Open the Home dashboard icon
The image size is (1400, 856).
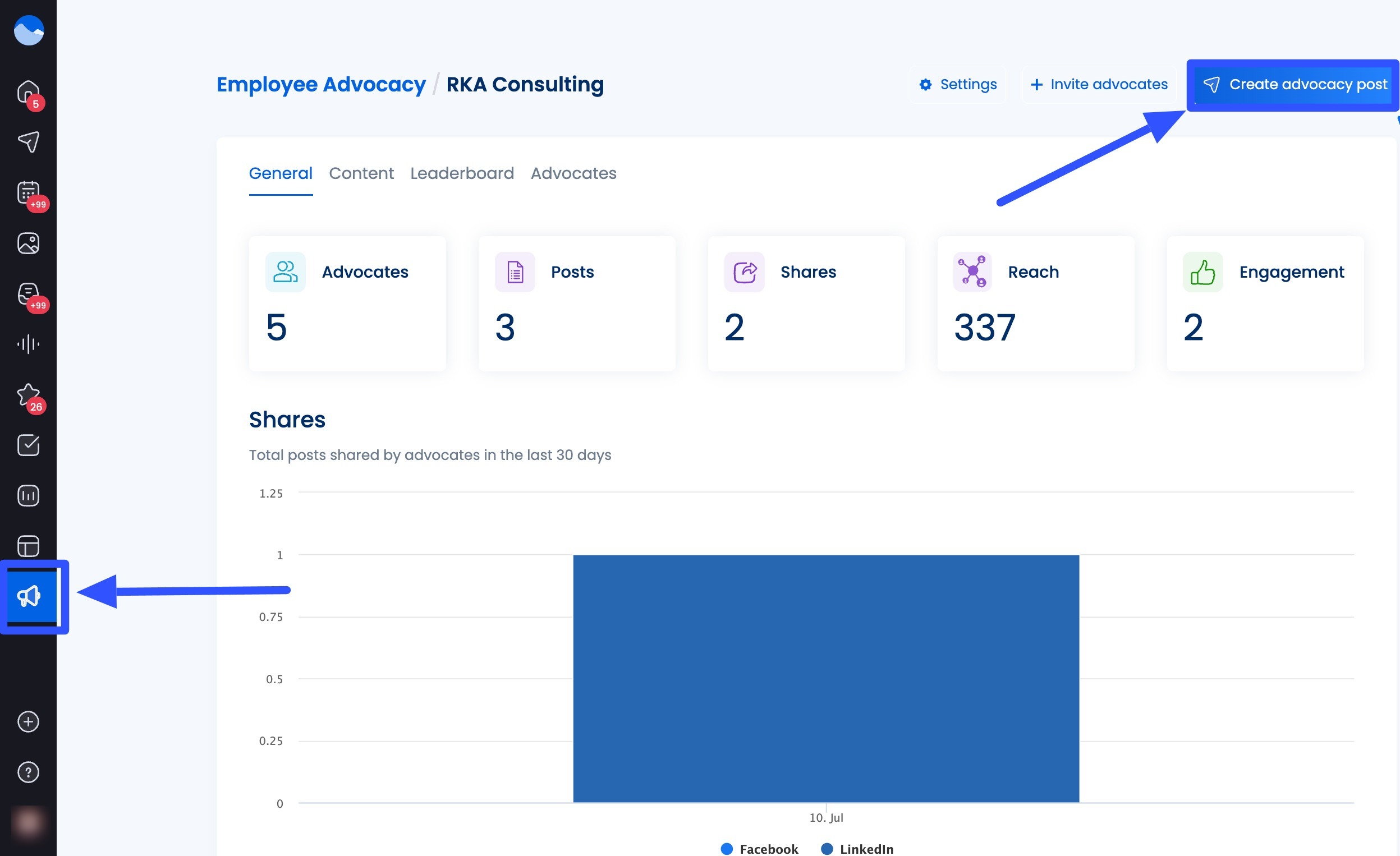[27, 91]
